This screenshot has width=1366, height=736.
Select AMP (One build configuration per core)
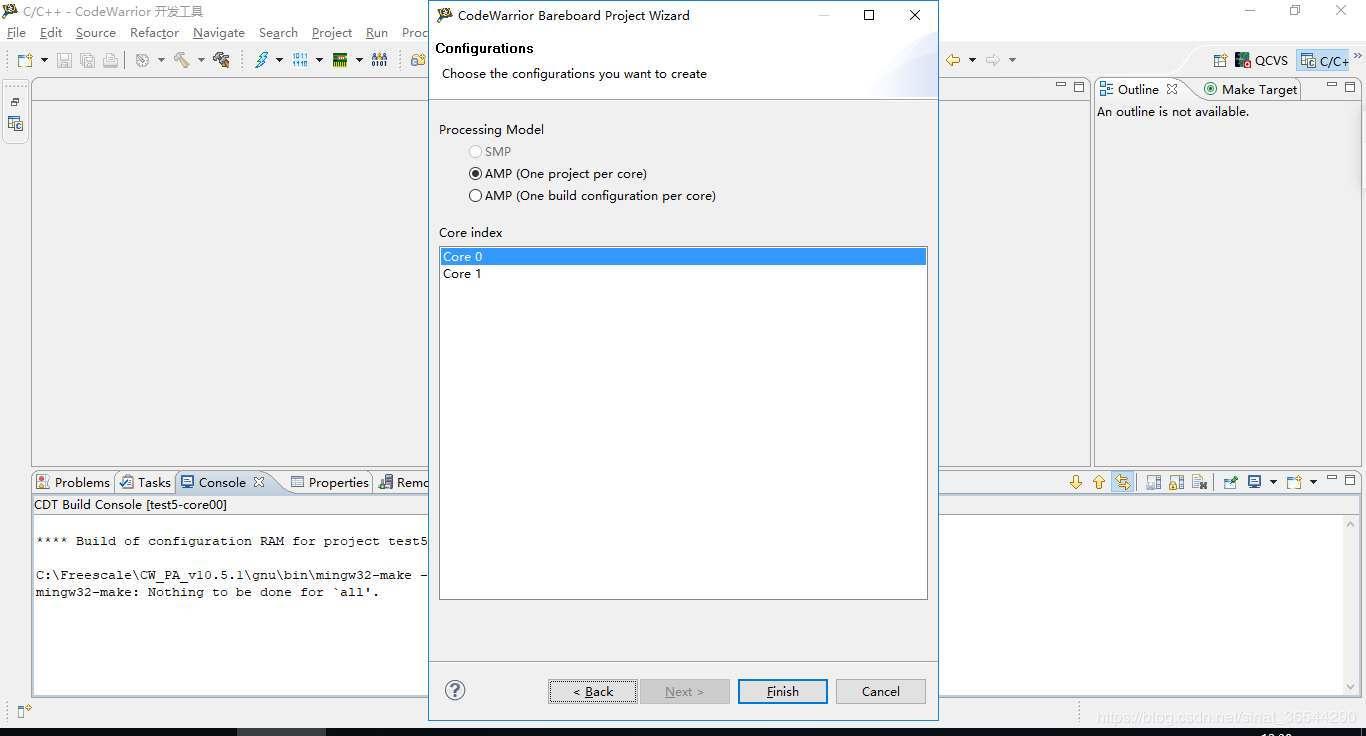pyautogui.click(x=476, y=196)
